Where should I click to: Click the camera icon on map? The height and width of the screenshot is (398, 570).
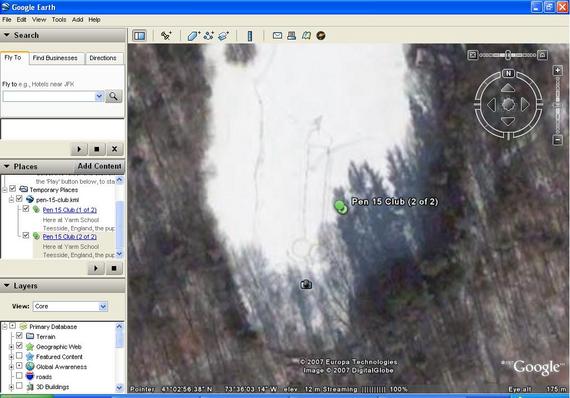point(306,284)
